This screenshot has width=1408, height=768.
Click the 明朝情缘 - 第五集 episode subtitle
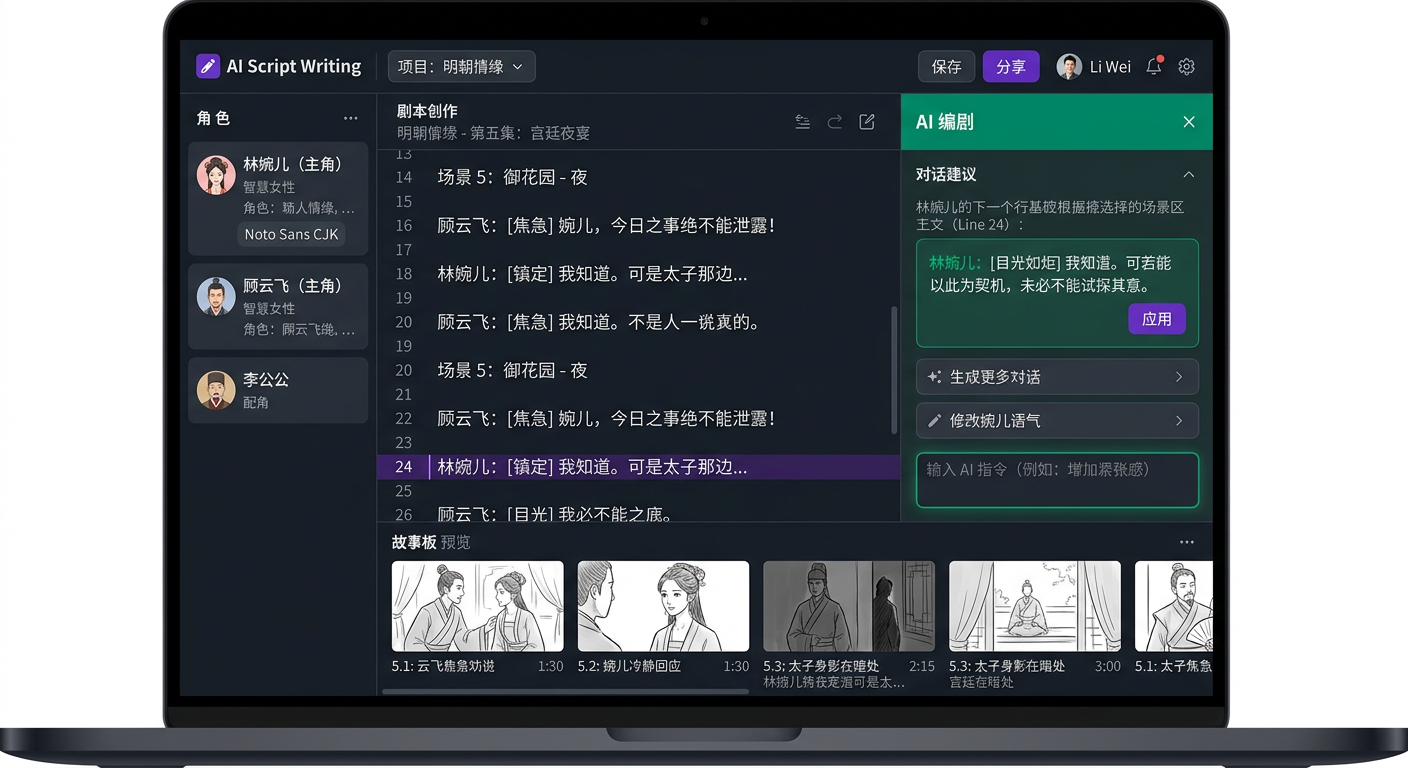coord(493,133)
